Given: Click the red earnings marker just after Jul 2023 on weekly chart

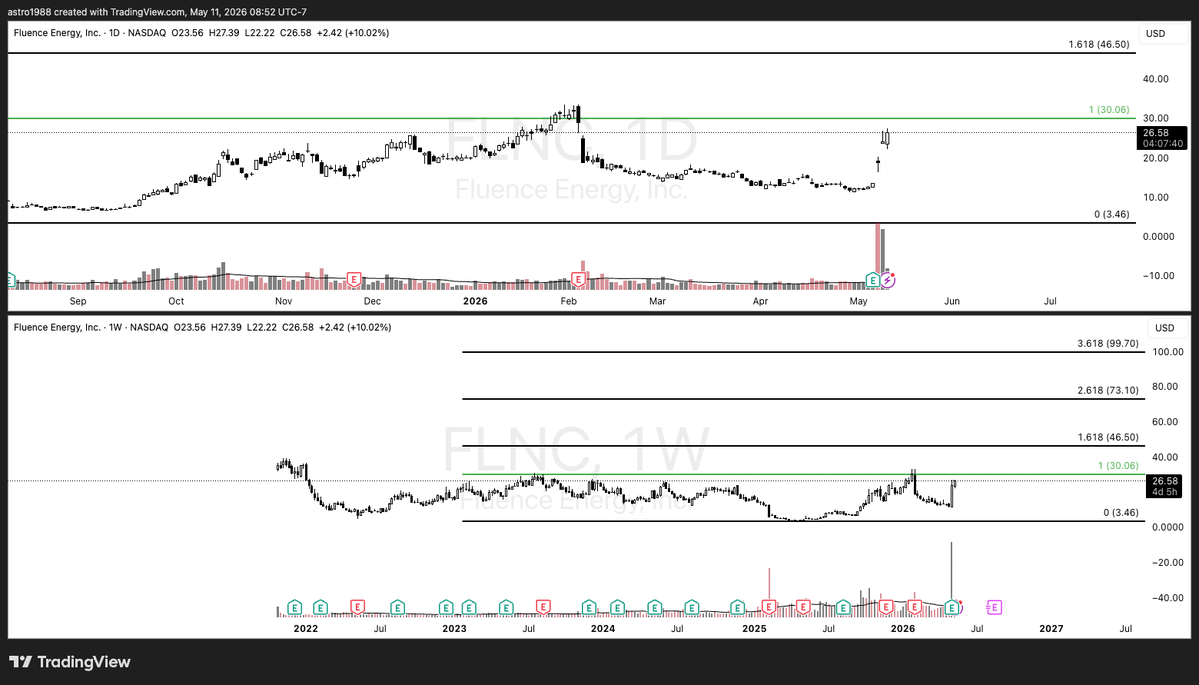Looking at the screenshot, I should (543, 608).
